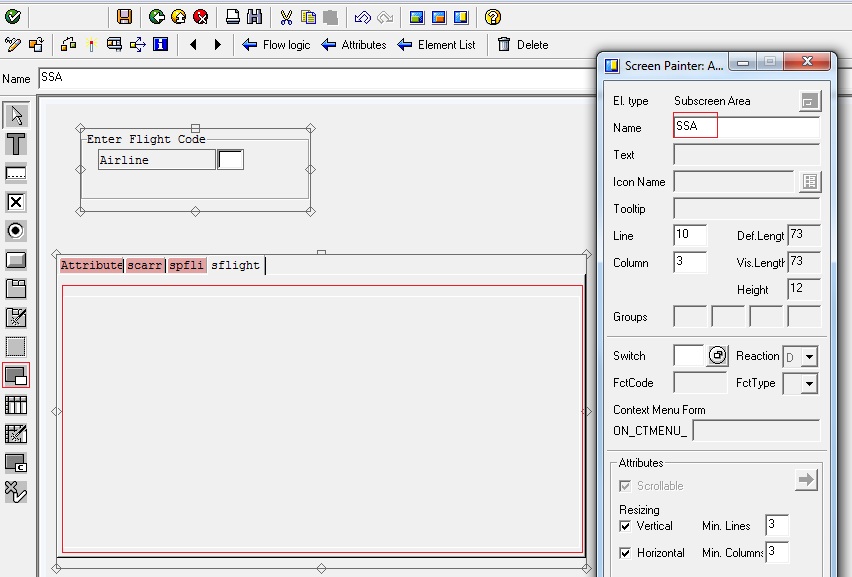Switch to the scarr tab
Image resolution: width=852 pixels, height=577 pixels.
click(143, 265)
